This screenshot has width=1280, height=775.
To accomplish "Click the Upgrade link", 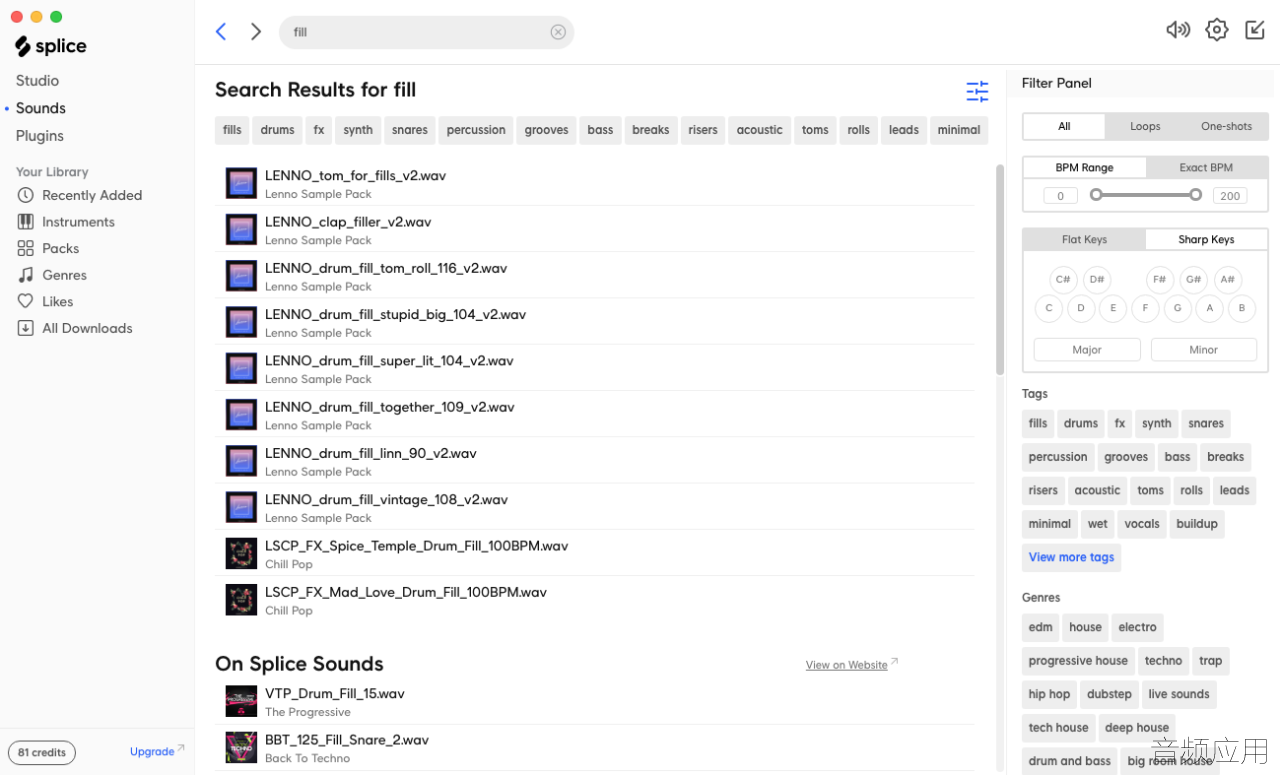I will pos(152,752).
